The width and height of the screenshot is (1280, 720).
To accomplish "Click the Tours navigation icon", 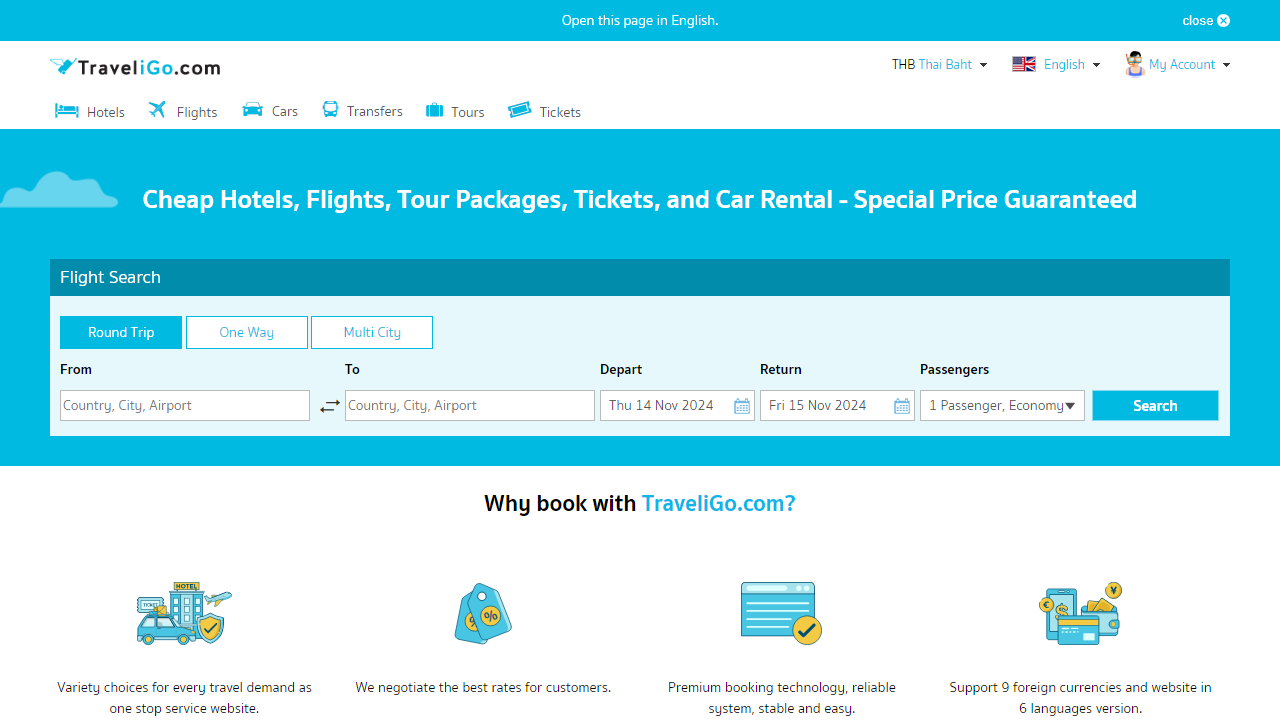I will point(435,110).
